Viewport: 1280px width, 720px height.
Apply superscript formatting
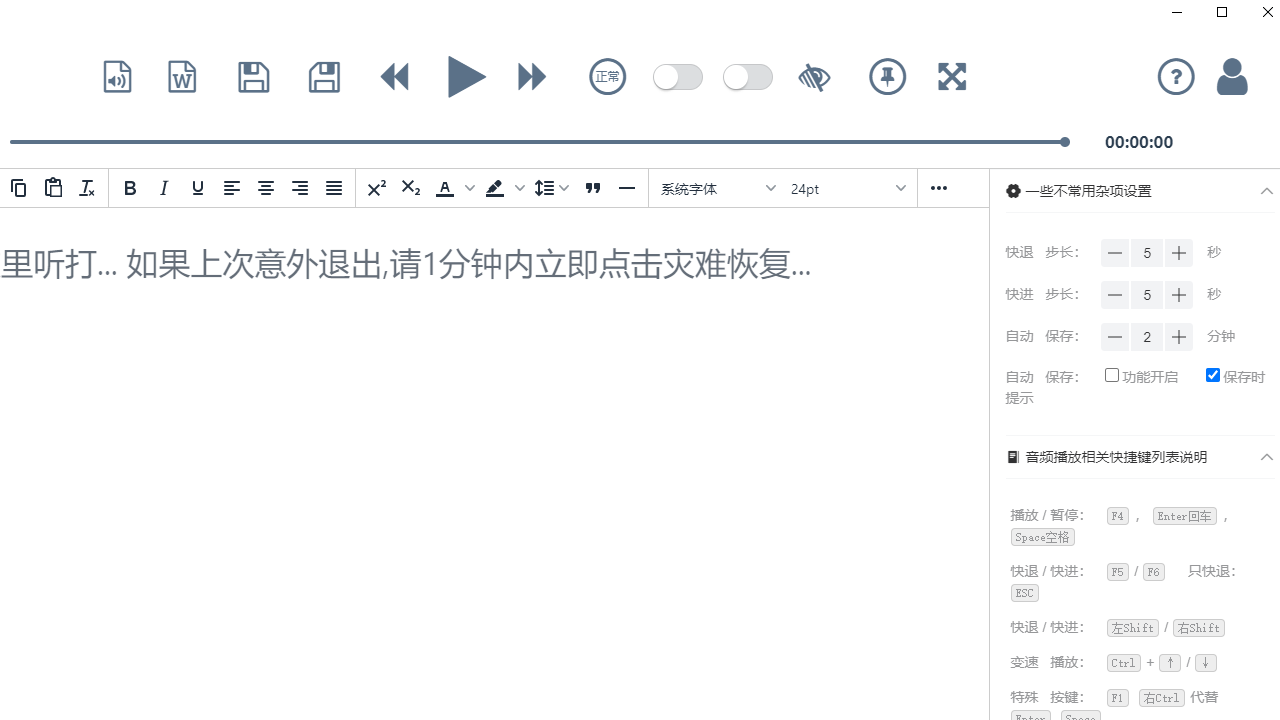pyautogui.click(x=376, y=188)
